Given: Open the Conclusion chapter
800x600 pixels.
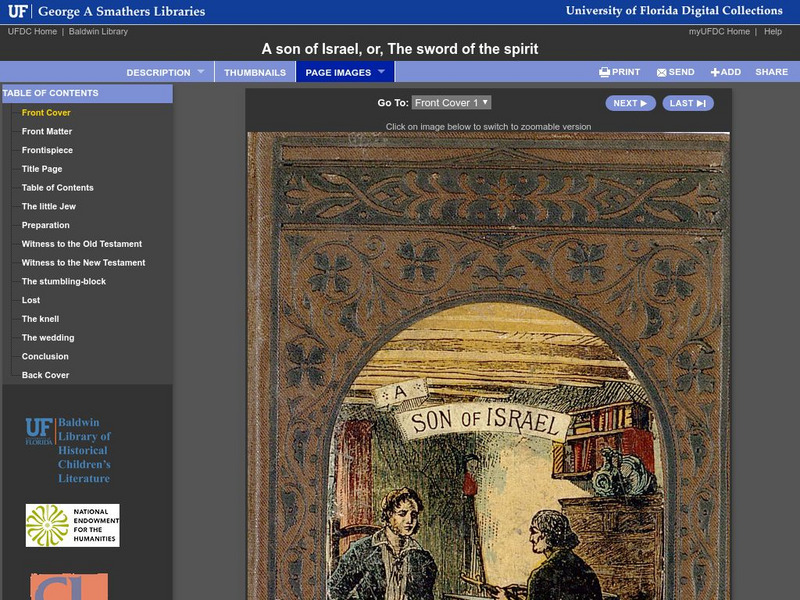Looking at the screenshot, I should [x=45, y=357].
